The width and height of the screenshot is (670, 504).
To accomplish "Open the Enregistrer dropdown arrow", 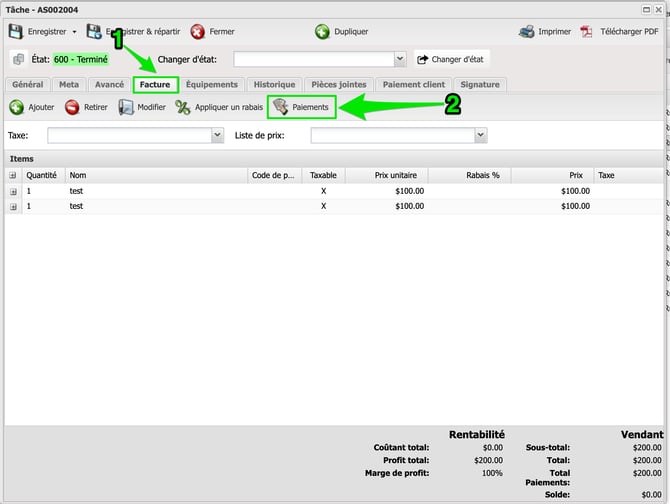I will (x=74, y=32).
